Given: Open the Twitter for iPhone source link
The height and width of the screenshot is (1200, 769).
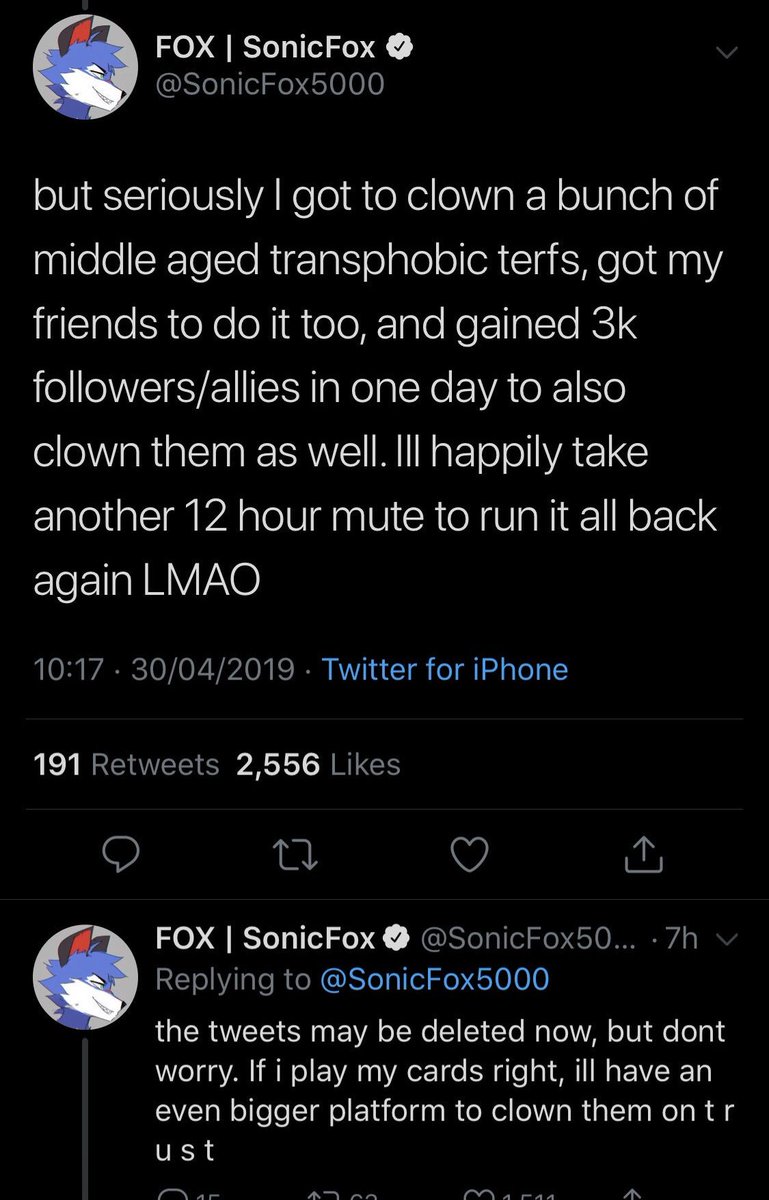Looking at the screenshot, I should coord(445,669).
